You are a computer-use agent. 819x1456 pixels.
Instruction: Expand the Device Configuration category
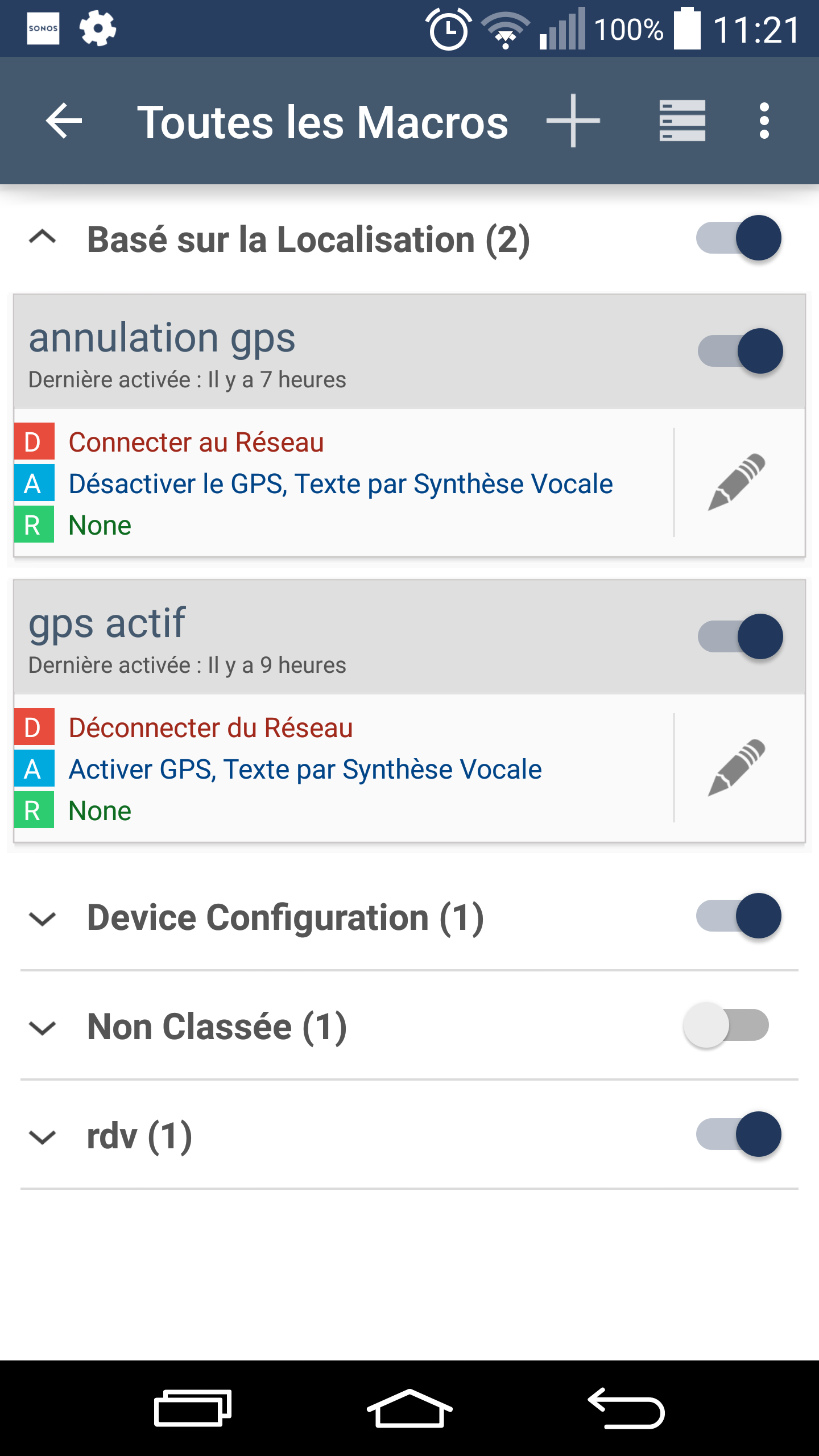[43, 919]
